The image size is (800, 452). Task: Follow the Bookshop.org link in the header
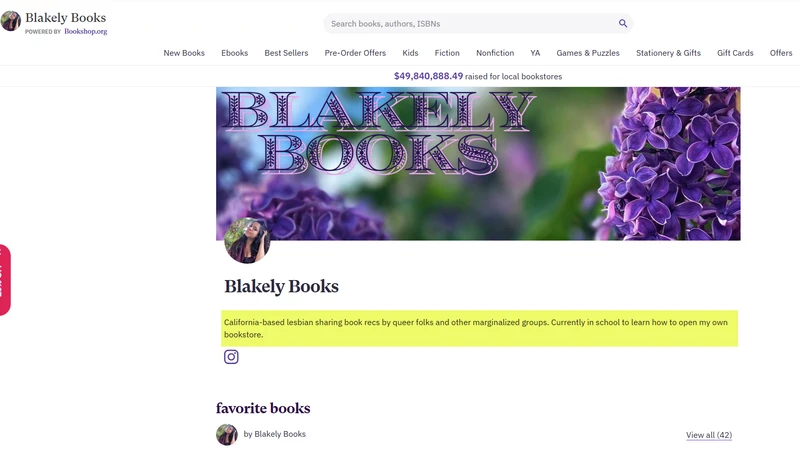(86, 32)
